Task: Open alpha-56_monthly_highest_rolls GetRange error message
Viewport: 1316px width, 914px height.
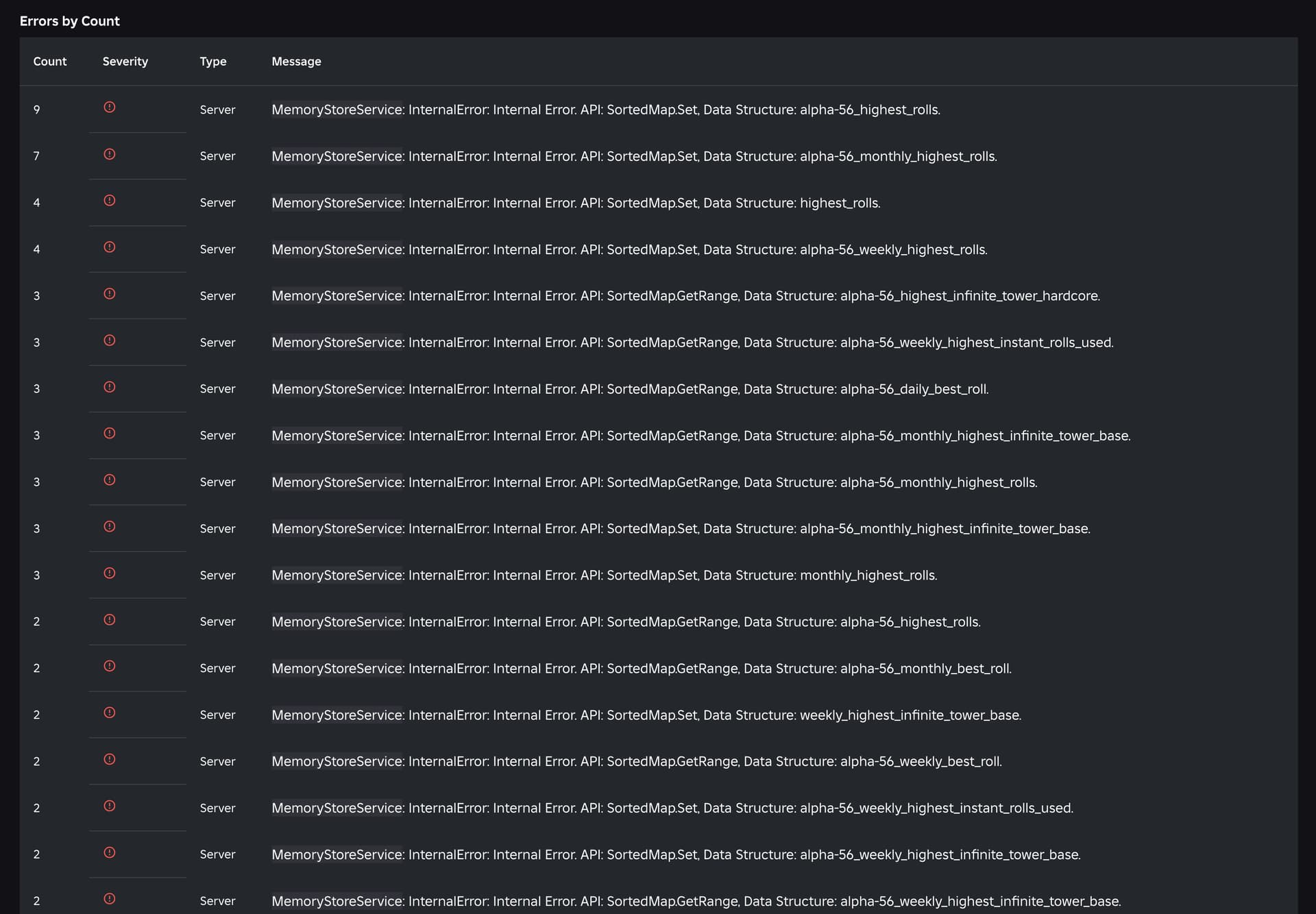Action: tap(654, 482)
